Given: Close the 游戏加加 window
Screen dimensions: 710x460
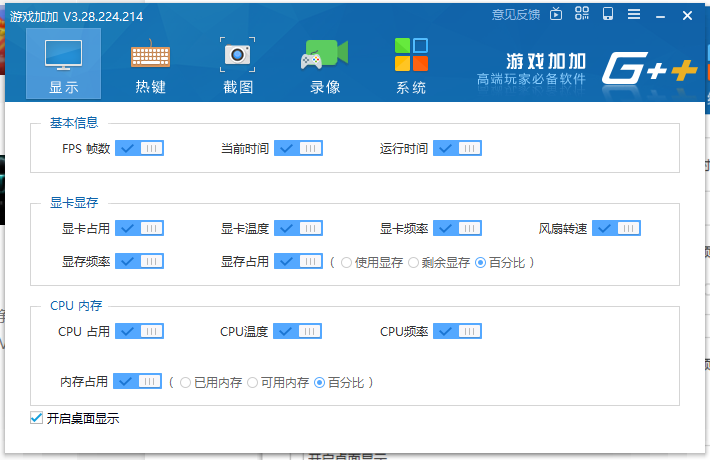Looking at the screenshot, I should [687, 16].
